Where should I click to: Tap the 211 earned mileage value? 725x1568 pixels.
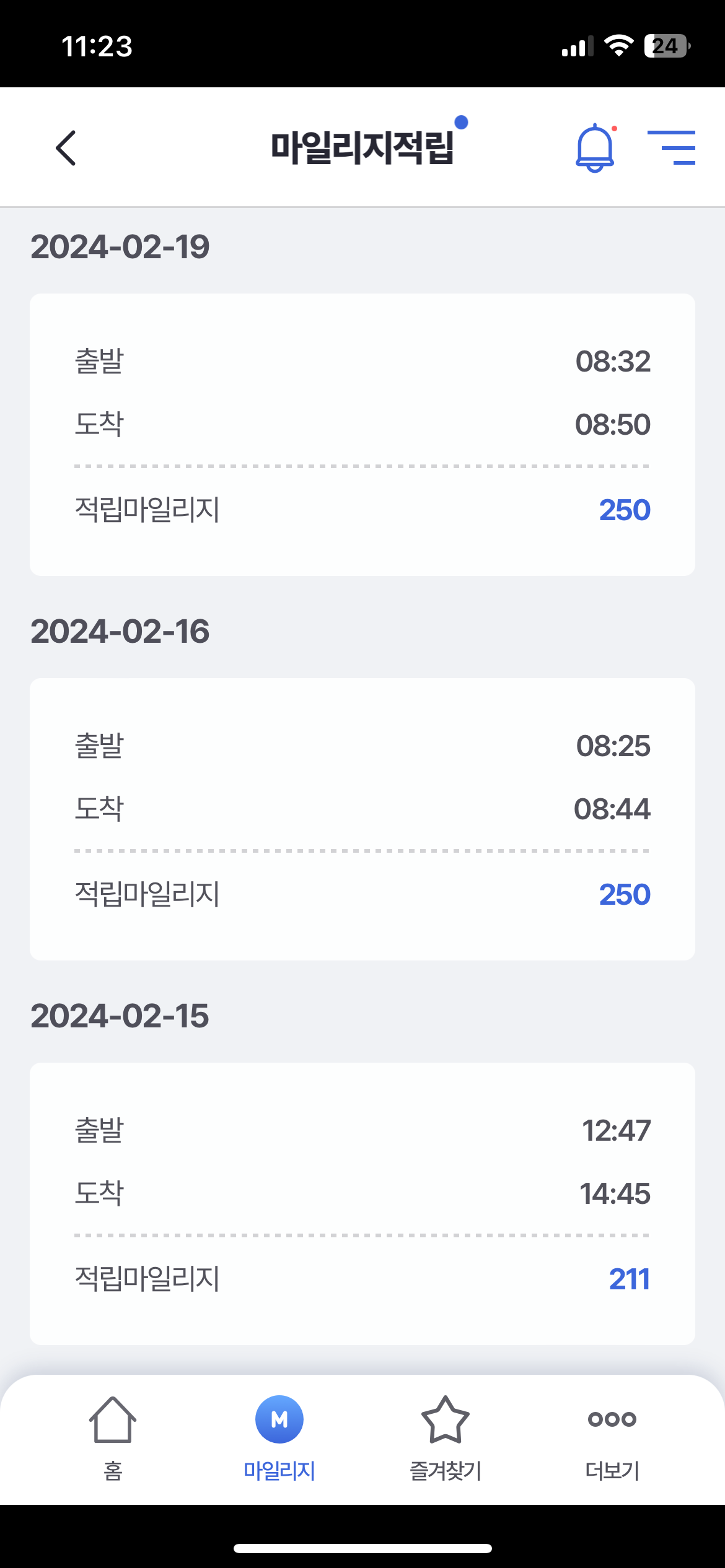click(x=629, y=1279)
